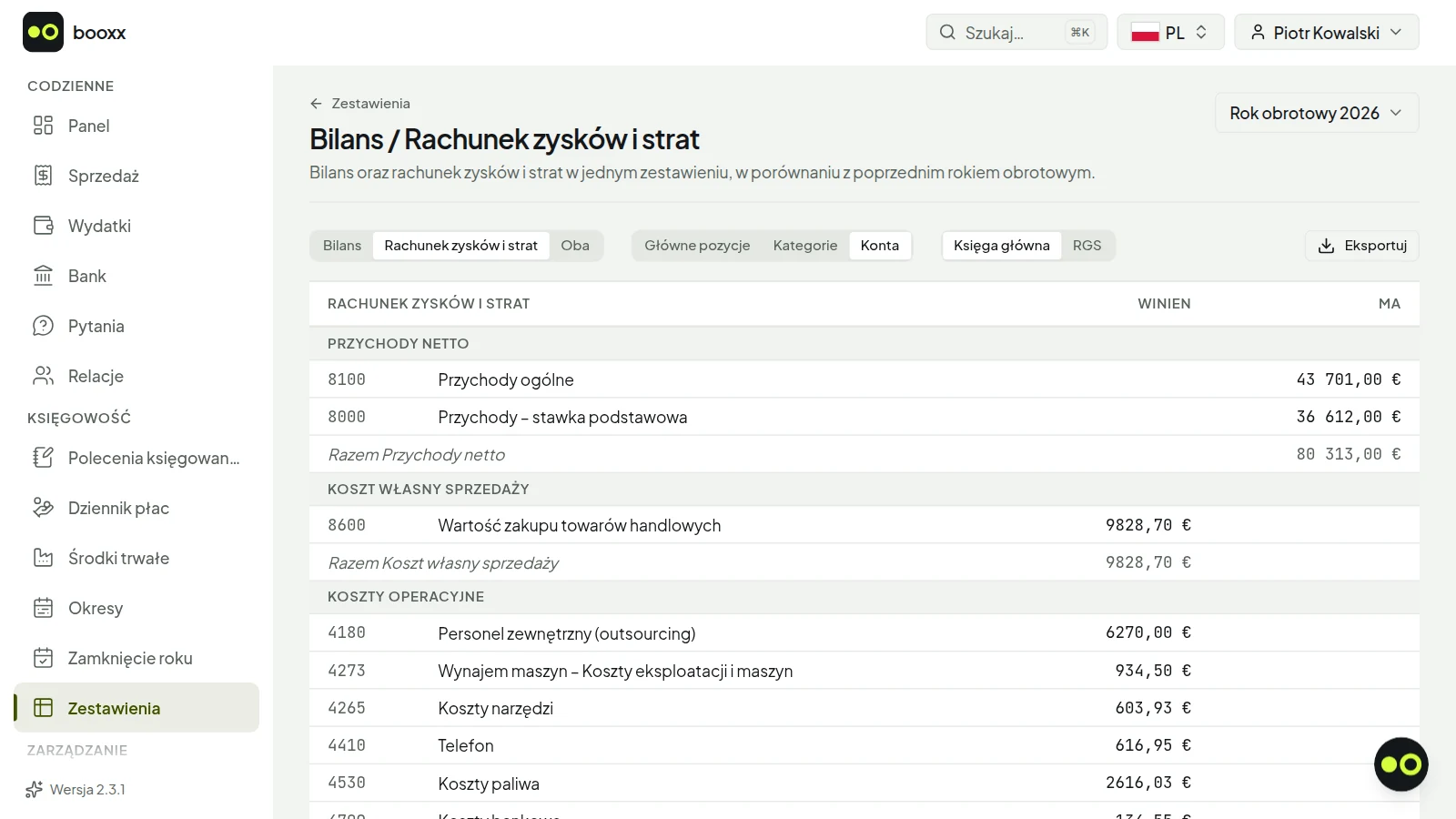Open Zamknięcie roku sidebar link

136,658
